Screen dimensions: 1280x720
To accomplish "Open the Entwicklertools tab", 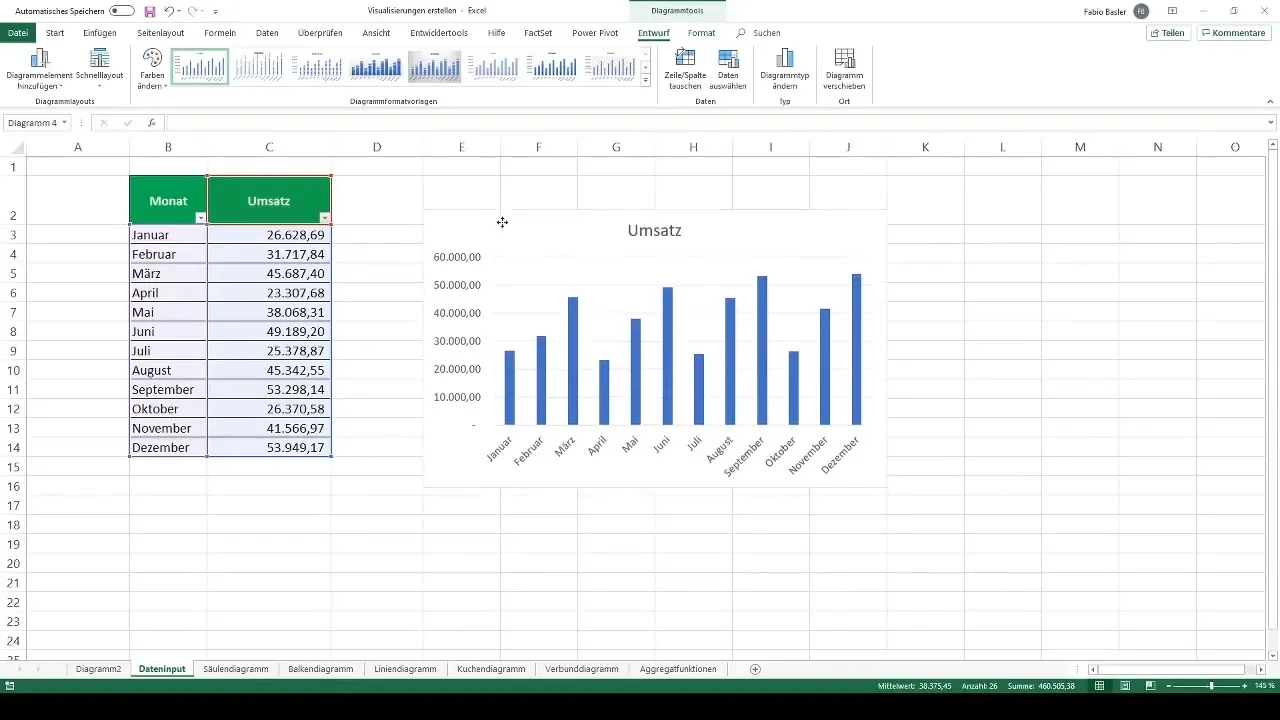I will pos(439,33).
